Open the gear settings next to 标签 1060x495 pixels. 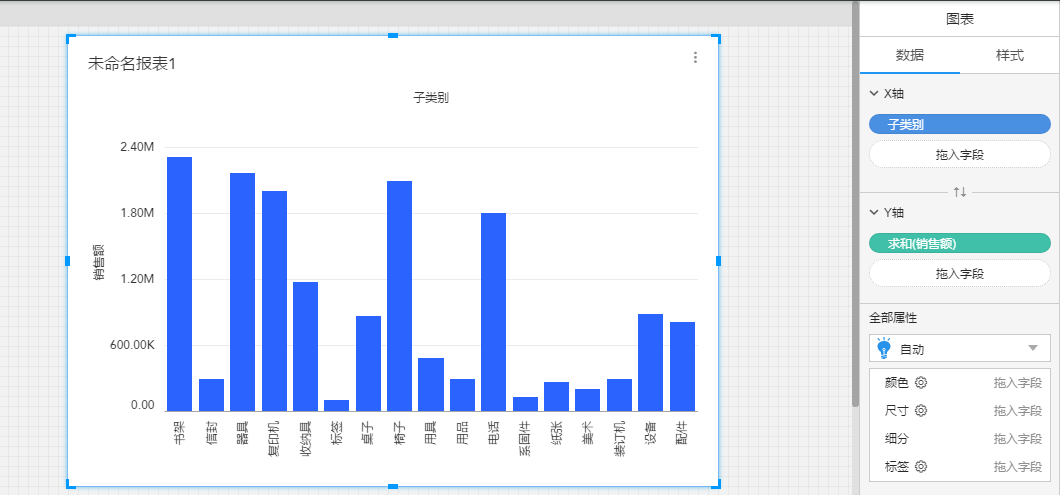point(921,466)
